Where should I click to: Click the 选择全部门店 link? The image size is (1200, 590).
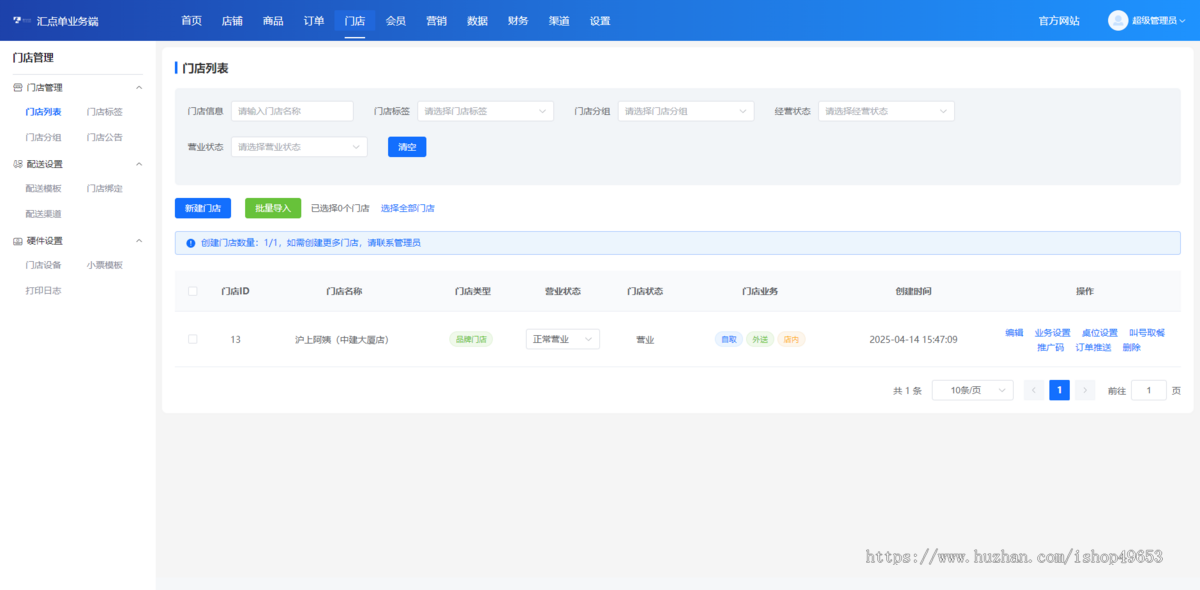[x=407, y=208]
